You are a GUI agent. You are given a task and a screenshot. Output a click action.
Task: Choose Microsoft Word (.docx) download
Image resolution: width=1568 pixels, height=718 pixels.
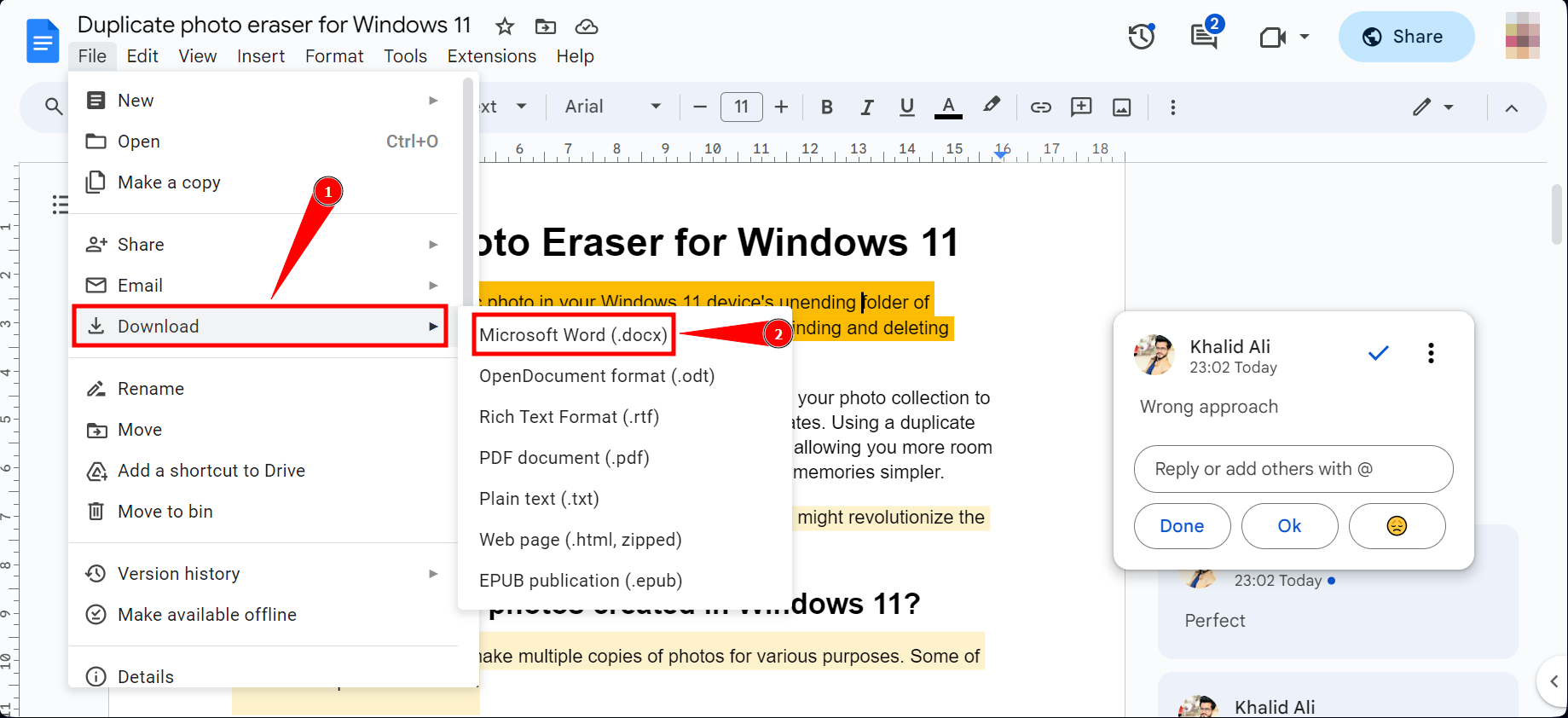[x=573, y=335]
